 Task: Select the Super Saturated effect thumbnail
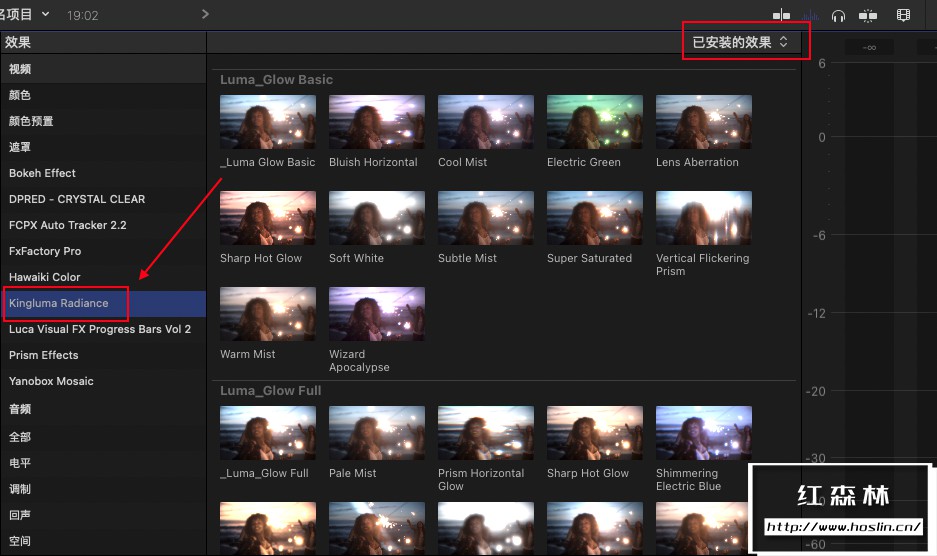pos(595,218)
